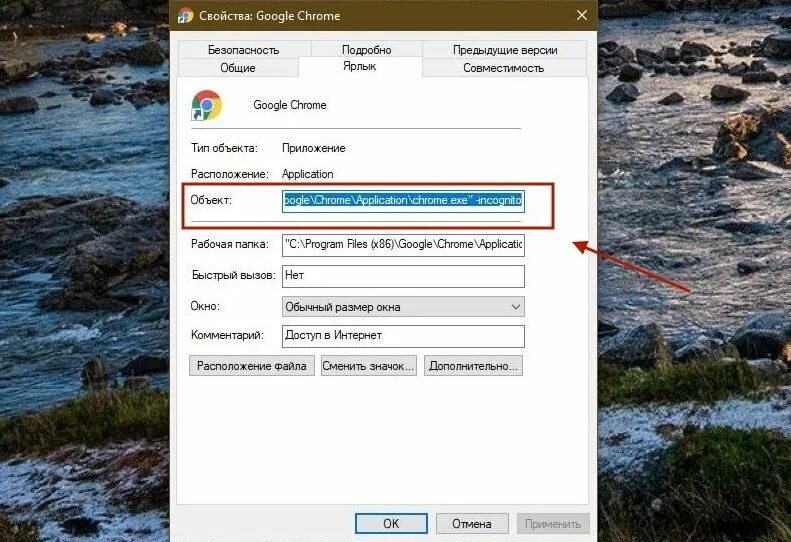791x542 pixels.
Task: Click the Тип объекта label
Action: 224,148
